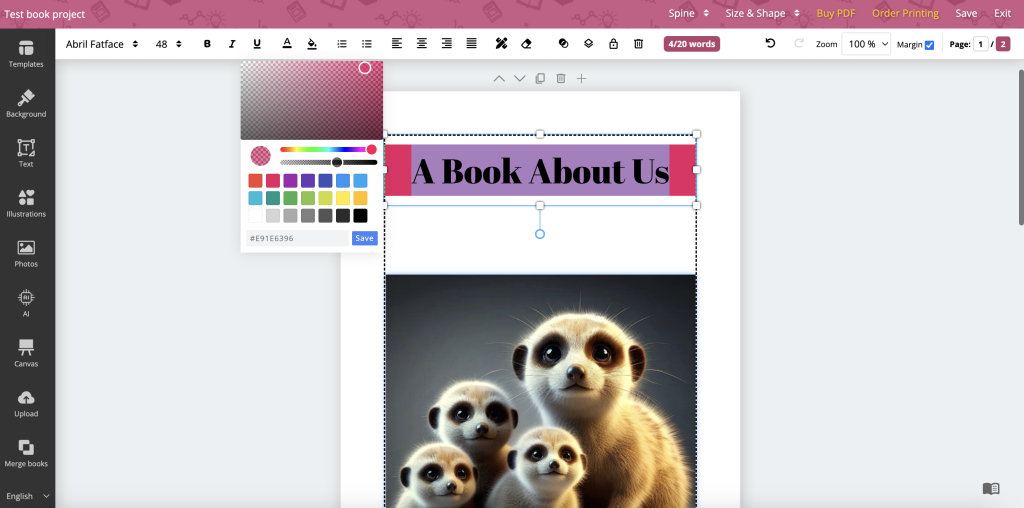Select the meerkat image on the page
Viewport: 1024px width, 508px height.
(541, 390)
